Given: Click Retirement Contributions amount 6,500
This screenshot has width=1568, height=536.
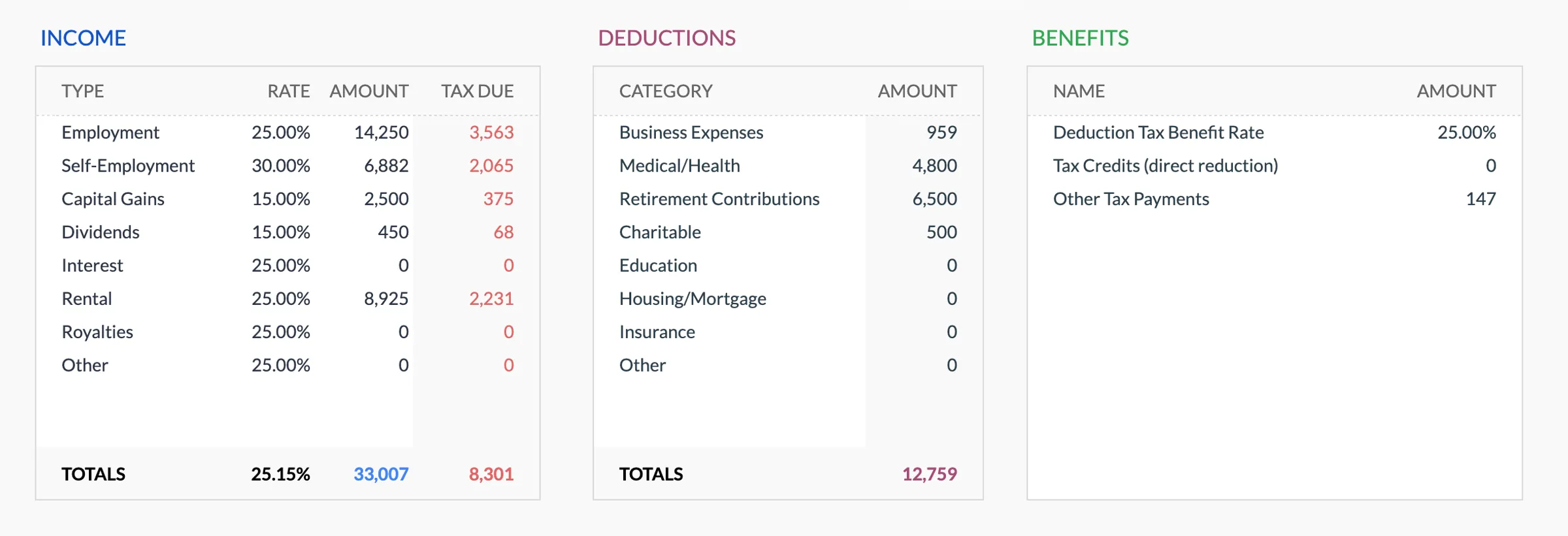Looking at the screenshot, I should coord(934,199).
